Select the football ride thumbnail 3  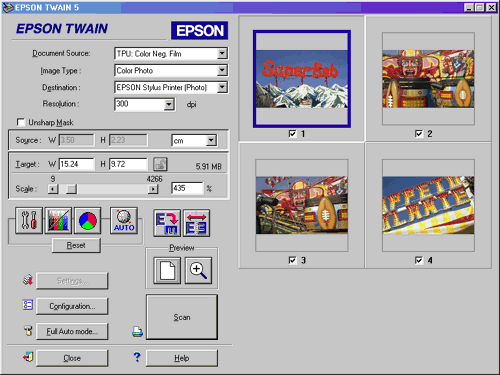pos(302,205)
